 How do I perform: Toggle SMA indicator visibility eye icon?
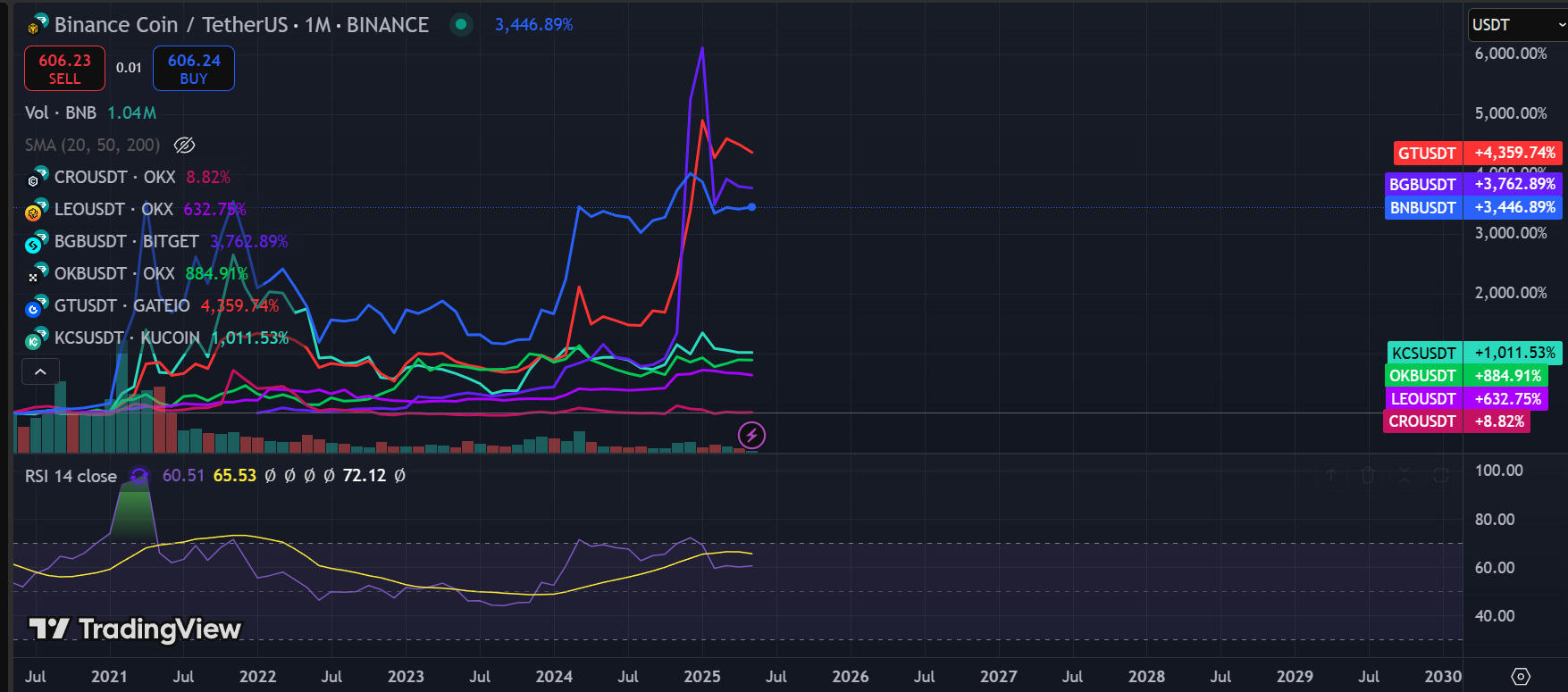(184, 145)
